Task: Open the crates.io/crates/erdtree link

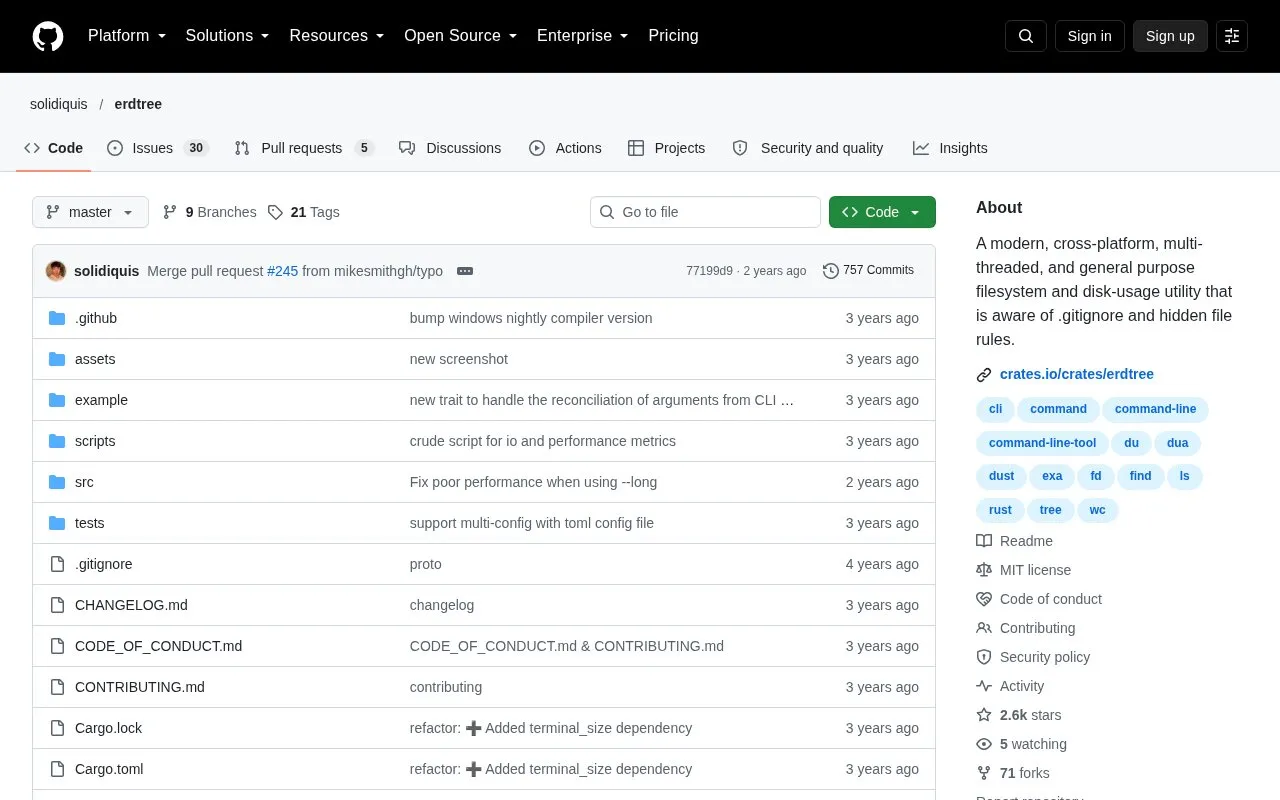Action: 1077,374
